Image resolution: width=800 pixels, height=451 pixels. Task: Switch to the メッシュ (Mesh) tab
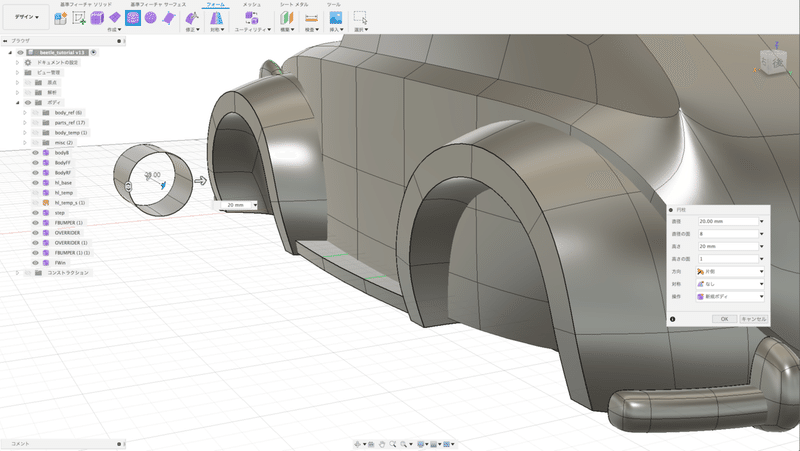(x=253, y=5)
